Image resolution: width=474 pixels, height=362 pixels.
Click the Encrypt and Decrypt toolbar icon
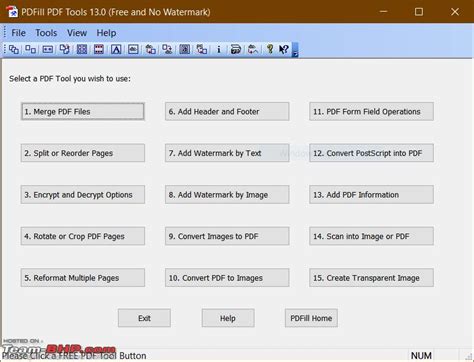[48, 50]
